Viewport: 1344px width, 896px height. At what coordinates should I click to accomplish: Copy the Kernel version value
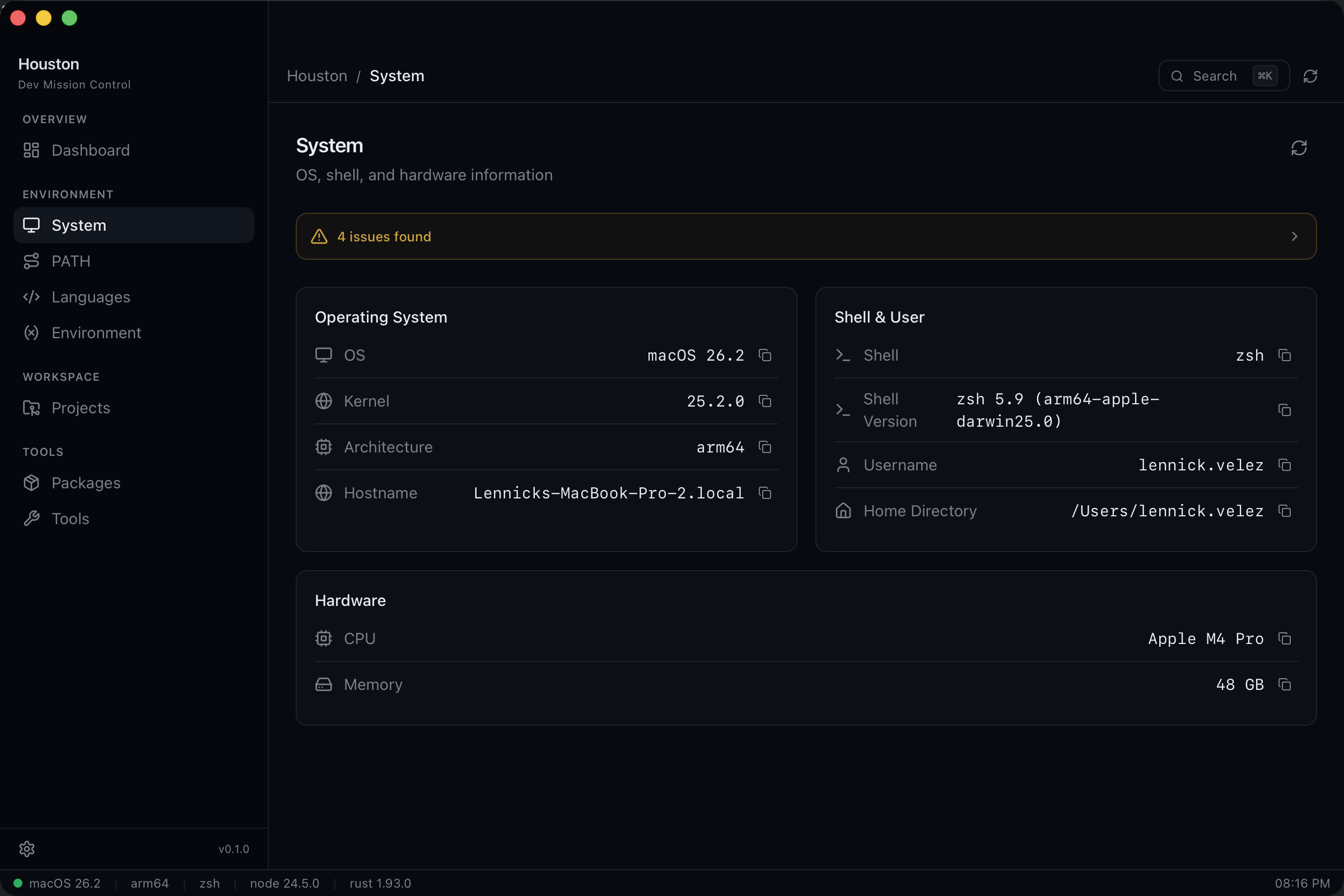tap(765, 401)
